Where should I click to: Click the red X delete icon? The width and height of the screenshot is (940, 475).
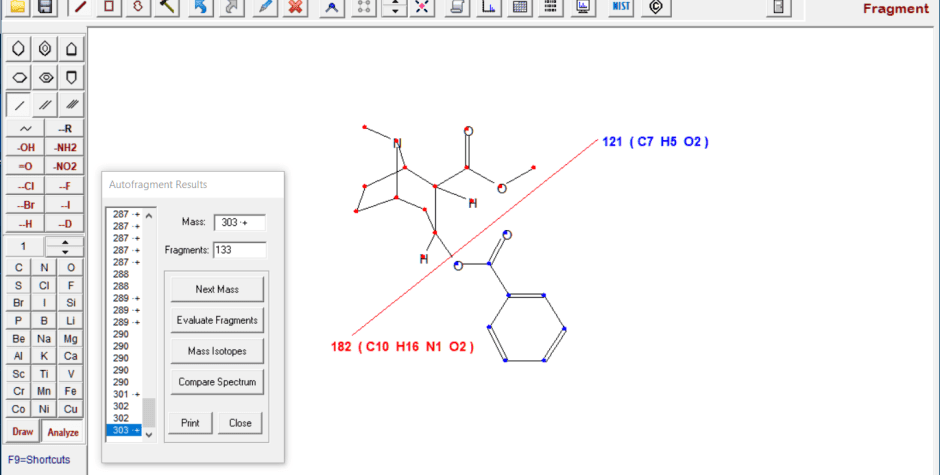click(295, 7)
